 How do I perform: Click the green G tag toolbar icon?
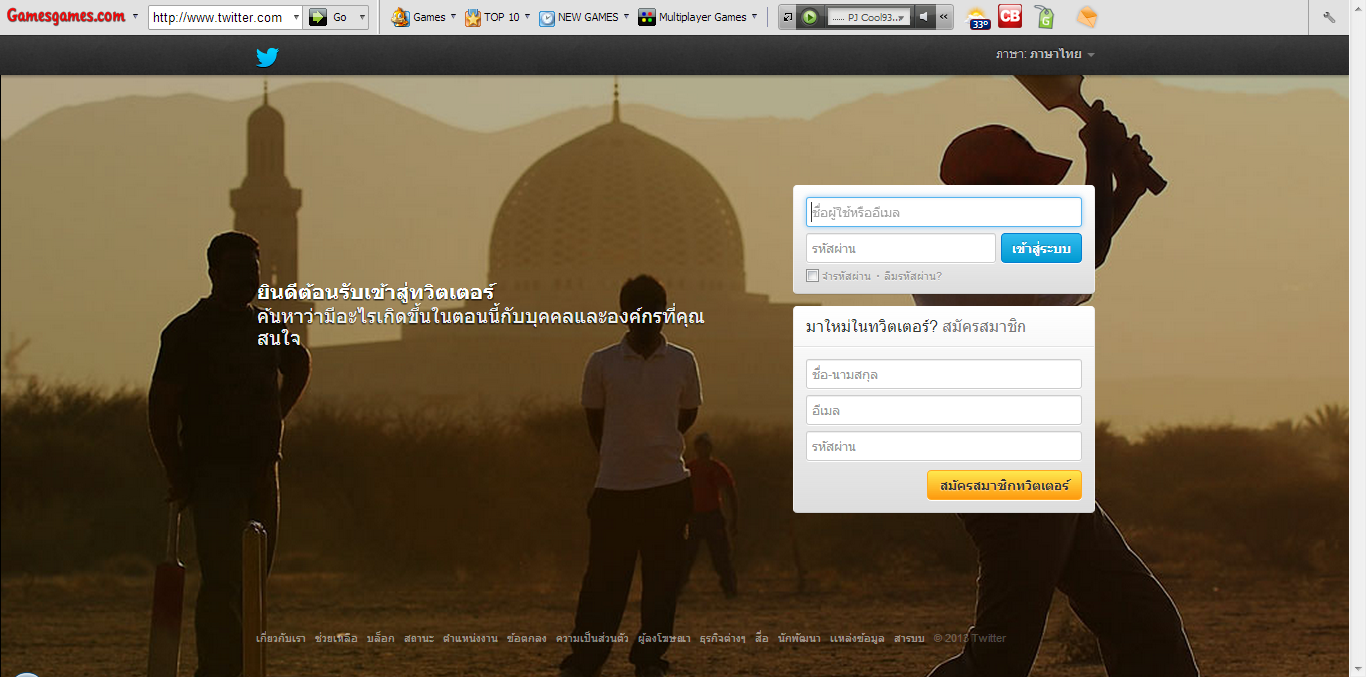tap(1044, 17)
